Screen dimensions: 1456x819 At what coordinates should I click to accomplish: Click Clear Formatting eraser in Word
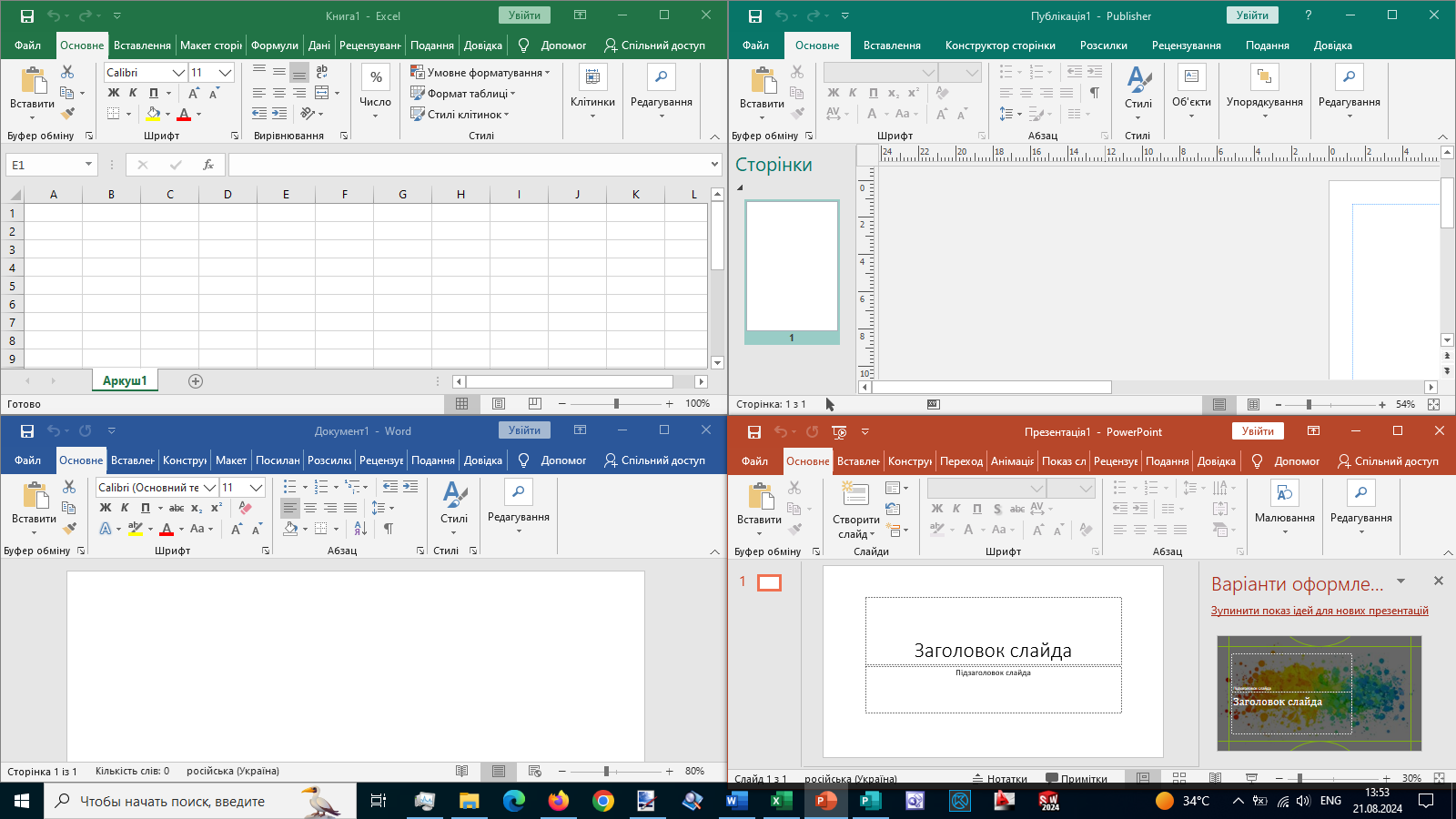tap(245, 508)
